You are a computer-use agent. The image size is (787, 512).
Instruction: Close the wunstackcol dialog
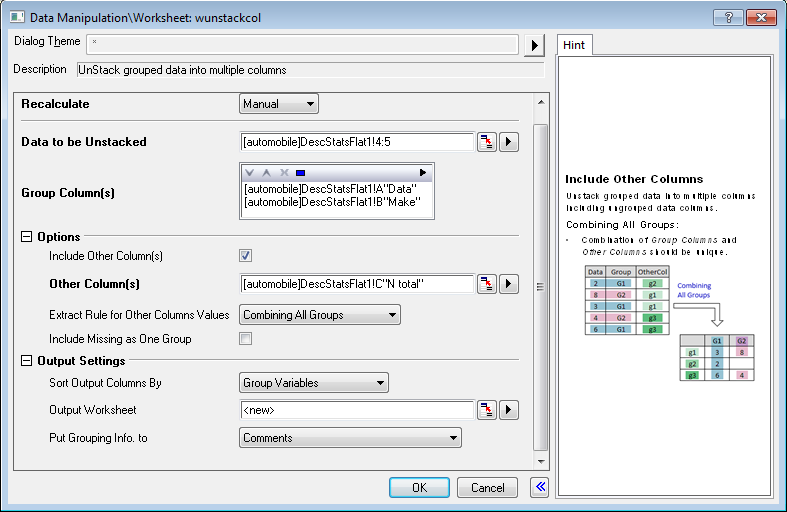[x=761, y=18]
